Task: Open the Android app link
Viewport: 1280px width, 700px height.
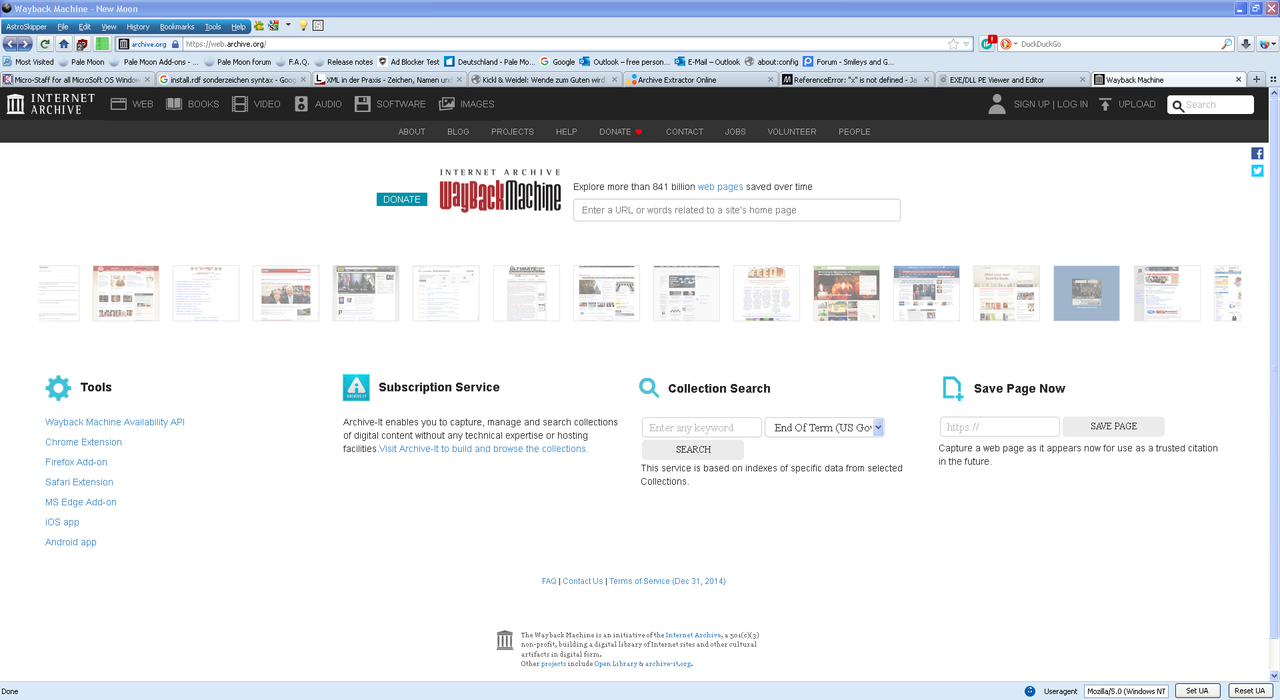Action: (71, 542)
